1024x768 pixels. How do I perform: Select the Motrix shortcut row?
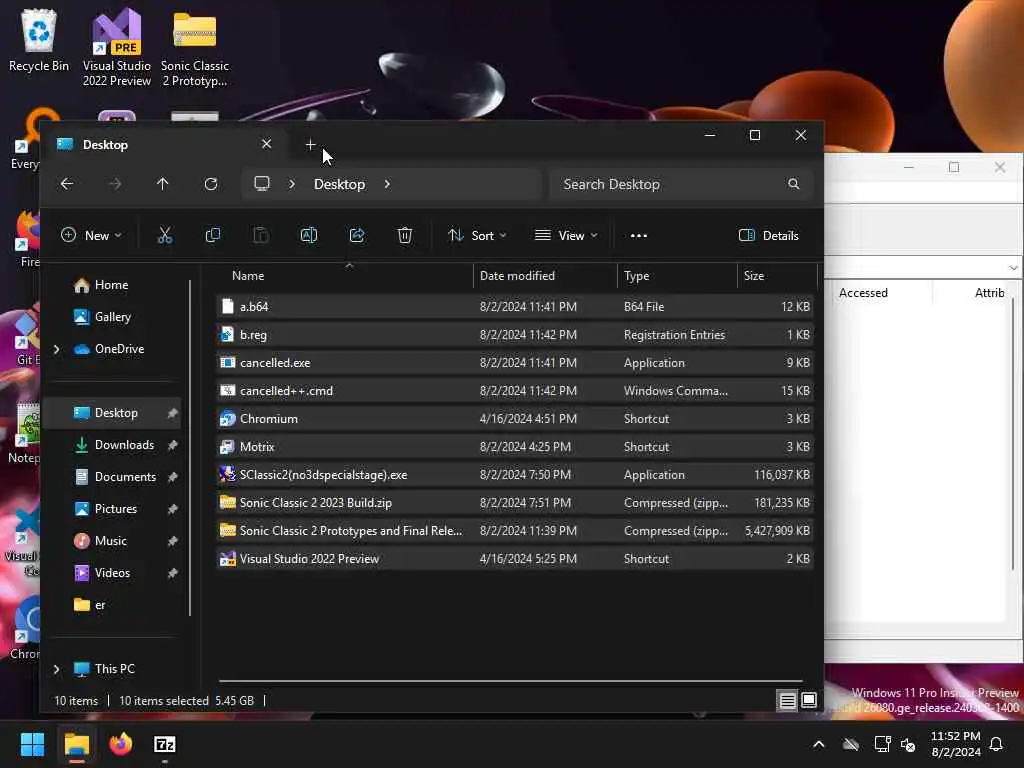(x=515, y=447)
